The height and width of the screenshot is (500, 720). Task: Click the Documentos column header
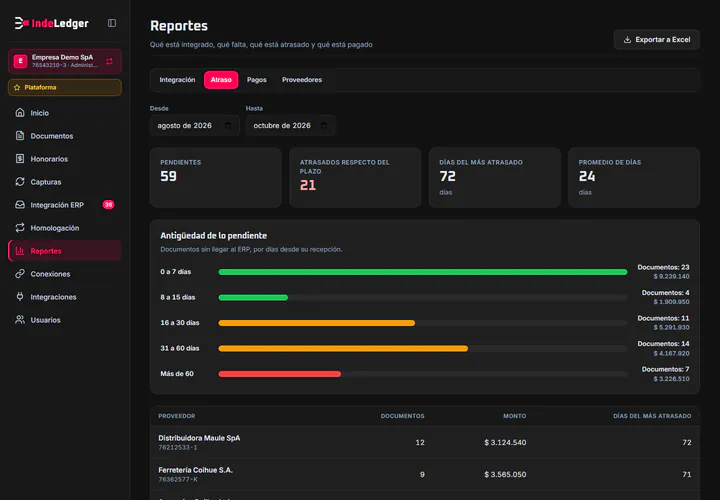coord(402,416)
